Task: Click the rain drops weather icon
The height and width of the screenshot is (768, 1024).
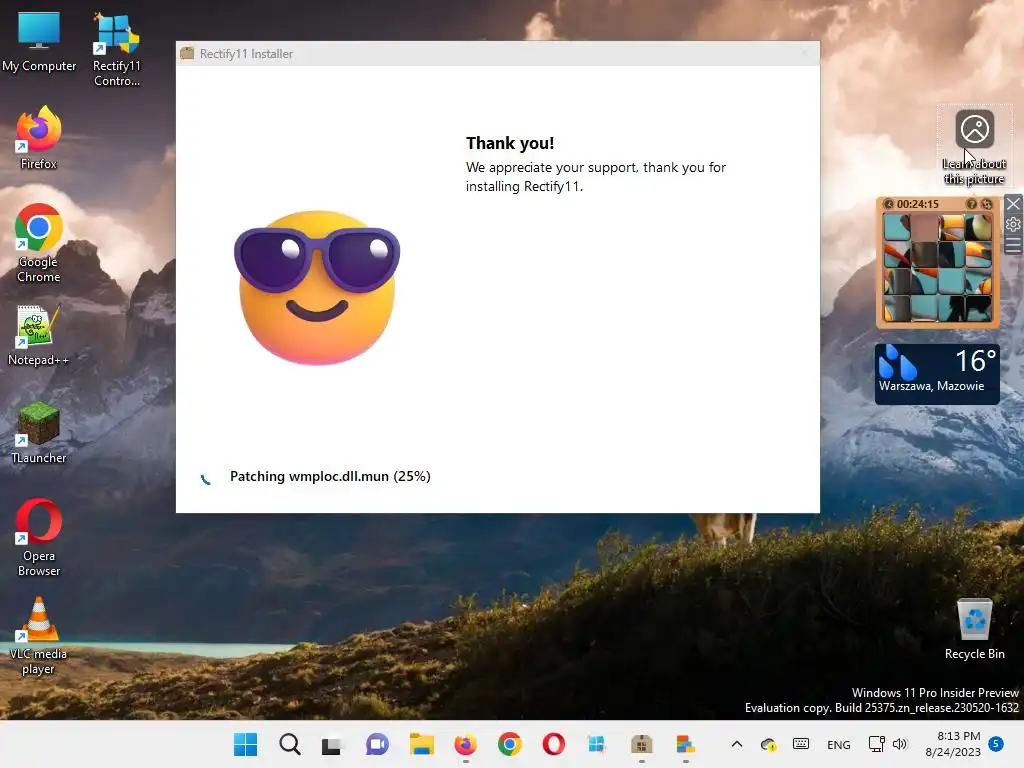Action: pyautogui.click(x=897, y=362)
